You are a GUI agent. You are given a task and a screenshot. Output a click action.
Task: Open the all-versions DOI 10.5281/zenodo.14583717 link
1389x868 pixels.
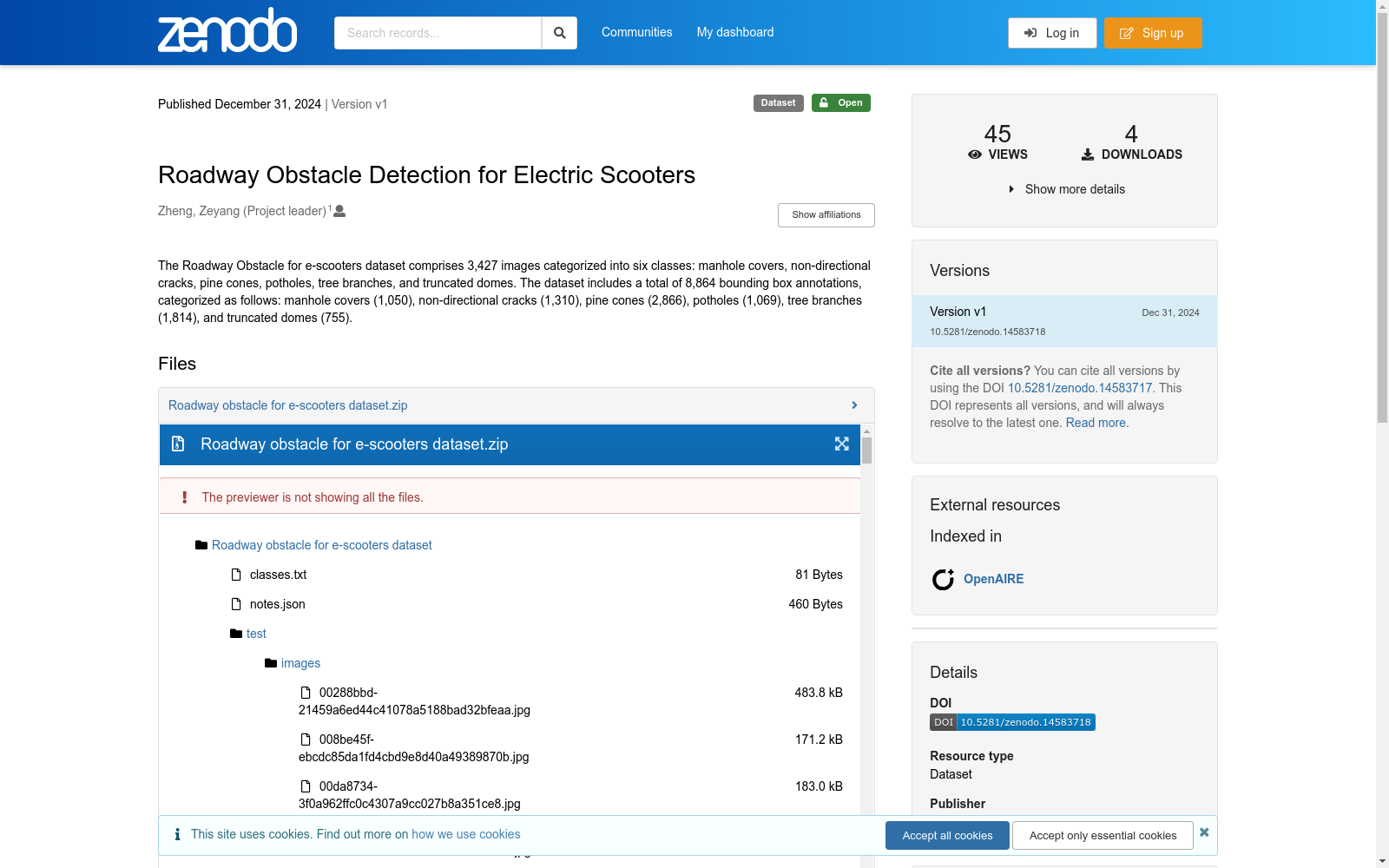click(1080, 388)
